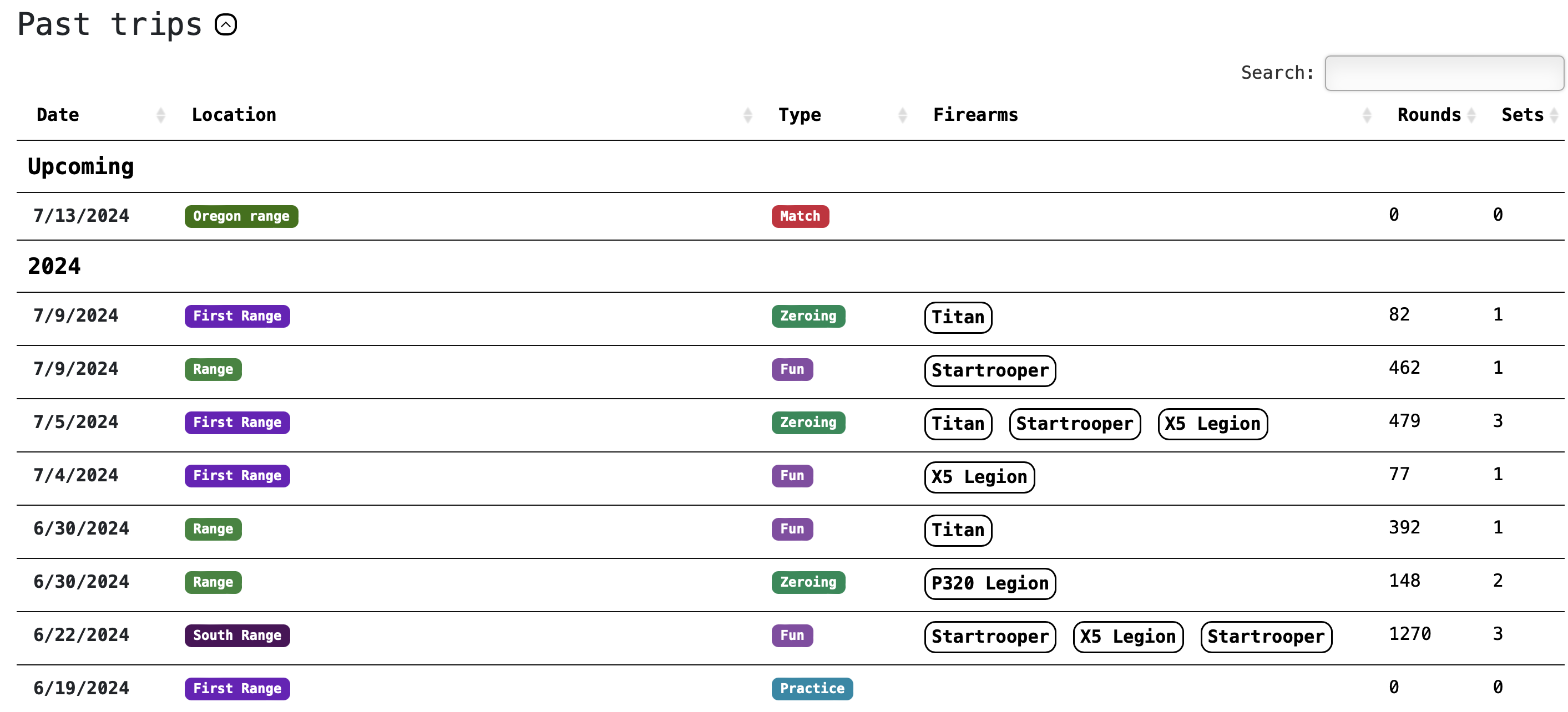1568x712 pixels.
Task: Click Fun badge on 7/4/2024 row
Action: (x=792, y=475)
